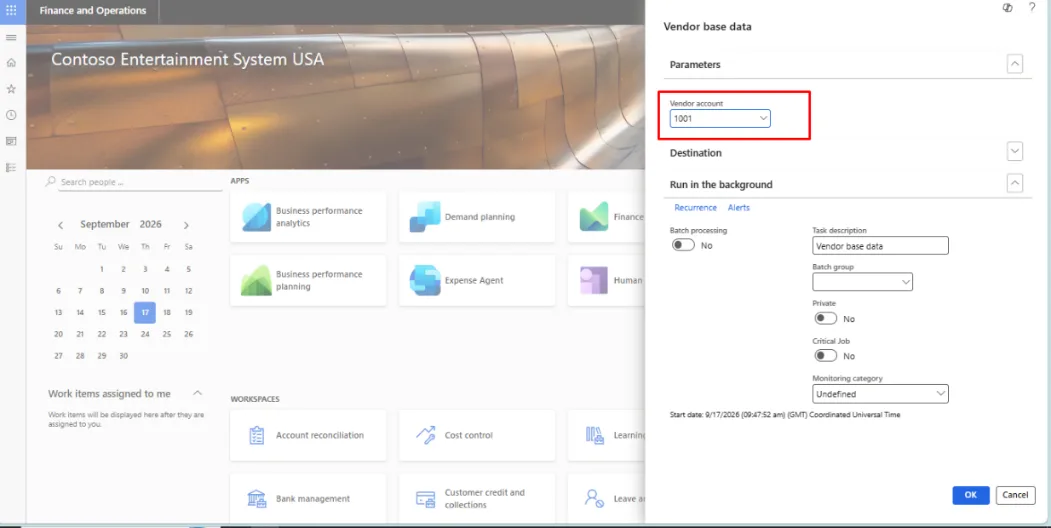Open the app launcher waffle icon
The height and width of the screenshot is (528, 1051).
click(11, 11)
